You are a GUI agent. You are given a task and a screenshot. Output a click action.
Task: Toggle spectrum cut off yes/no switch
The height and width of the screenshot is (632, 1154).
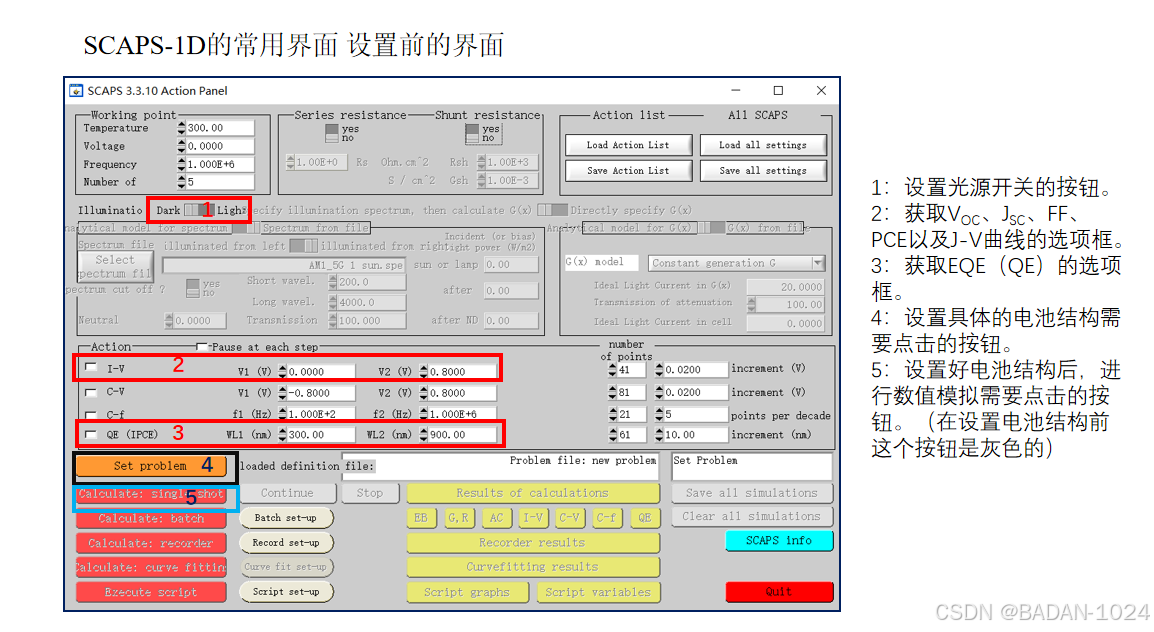[x=193, y=288]
